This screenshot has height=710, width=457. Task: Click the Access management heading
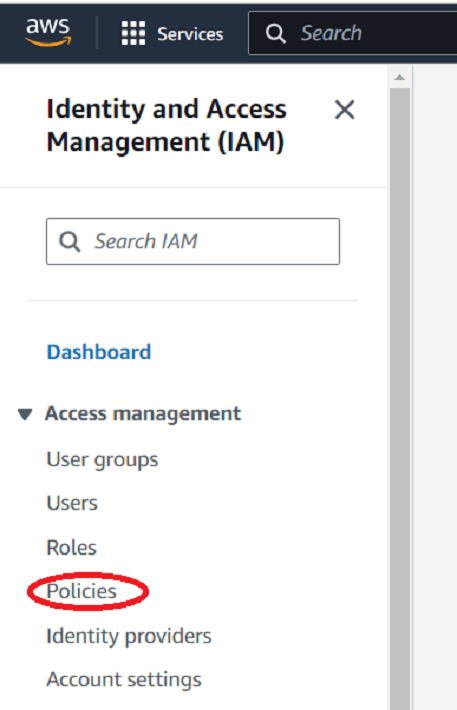point(143,414)
